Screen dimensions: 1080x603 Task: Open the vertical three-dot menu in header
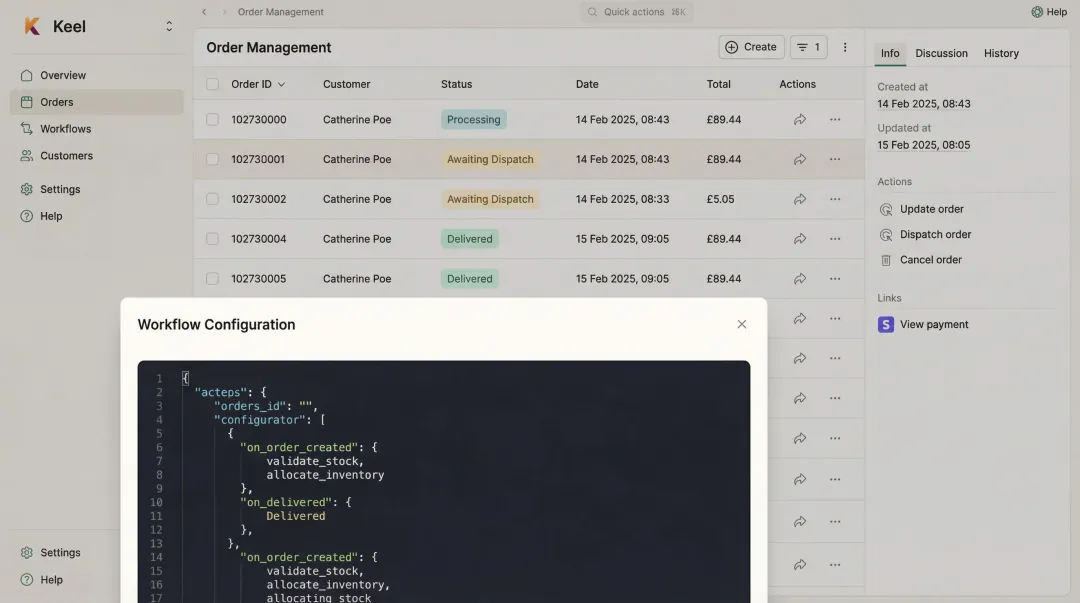845,47
